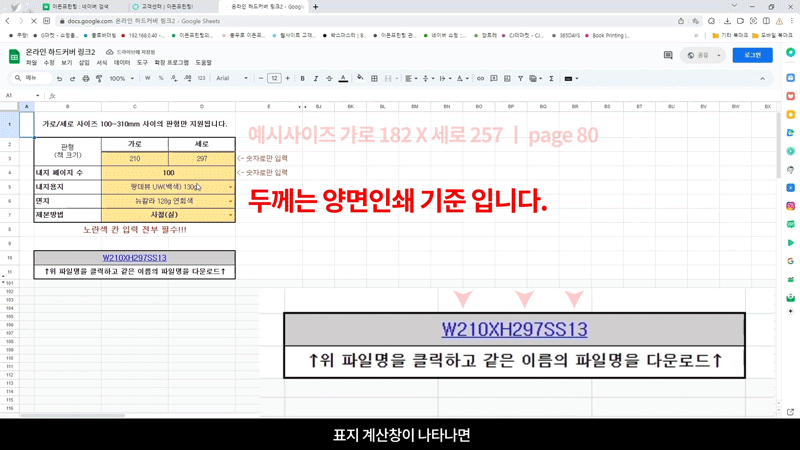
Task: Open the name box A1 dropdown
Action: pyautogui.click(x=37, y=95)
